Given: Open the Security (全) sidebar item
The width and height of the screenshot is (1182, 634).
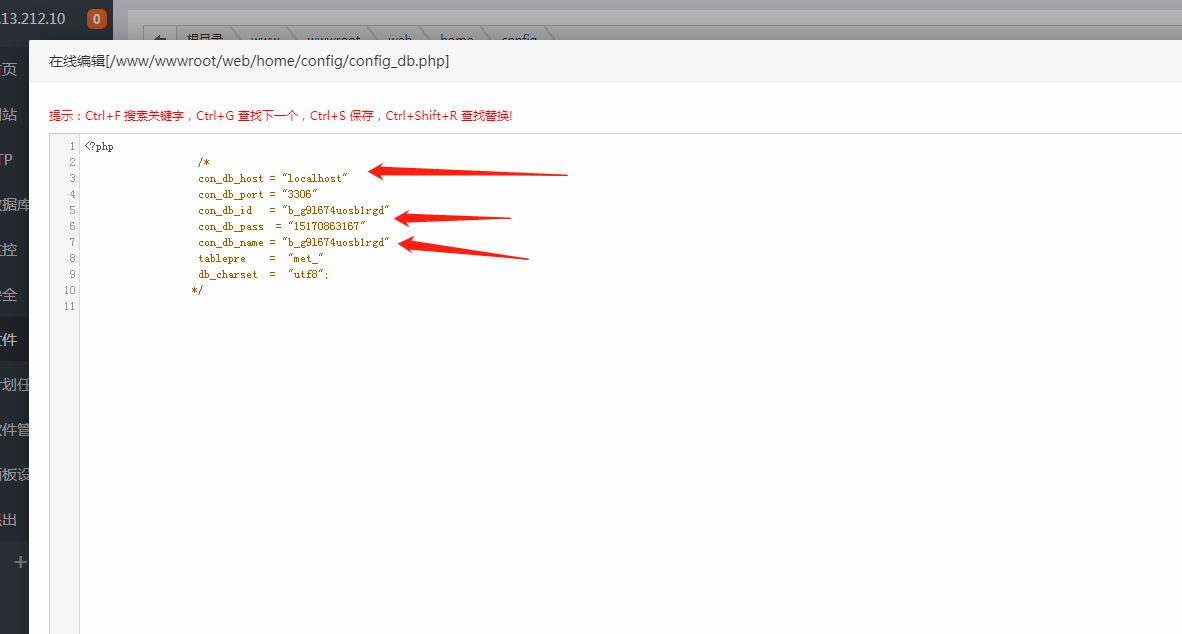Looking at the screenshot, I should (x=9, y=295).
